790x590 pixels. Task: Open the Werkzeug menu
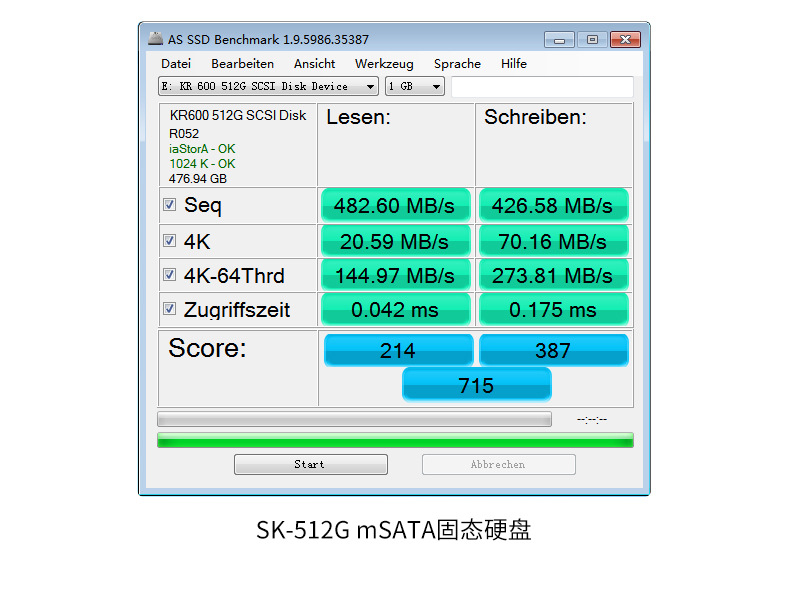coord(384,64)
